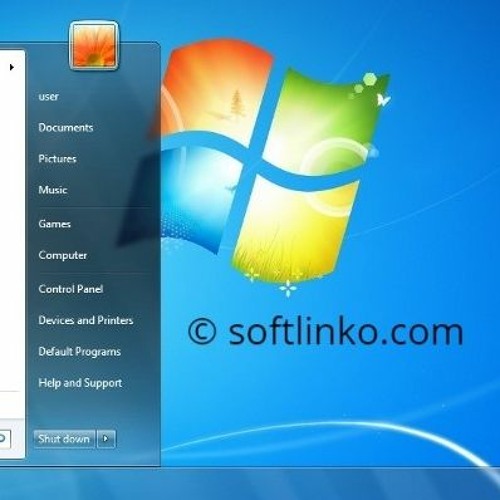Click the Shut down button
Screen dimensions: 500x500
point(64,439)
